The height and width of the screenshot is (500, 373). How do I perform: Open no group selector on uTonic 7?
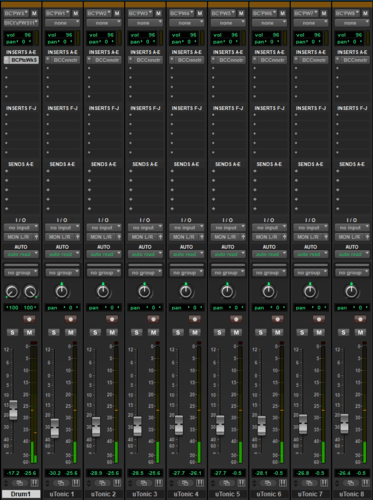(310, 273)
